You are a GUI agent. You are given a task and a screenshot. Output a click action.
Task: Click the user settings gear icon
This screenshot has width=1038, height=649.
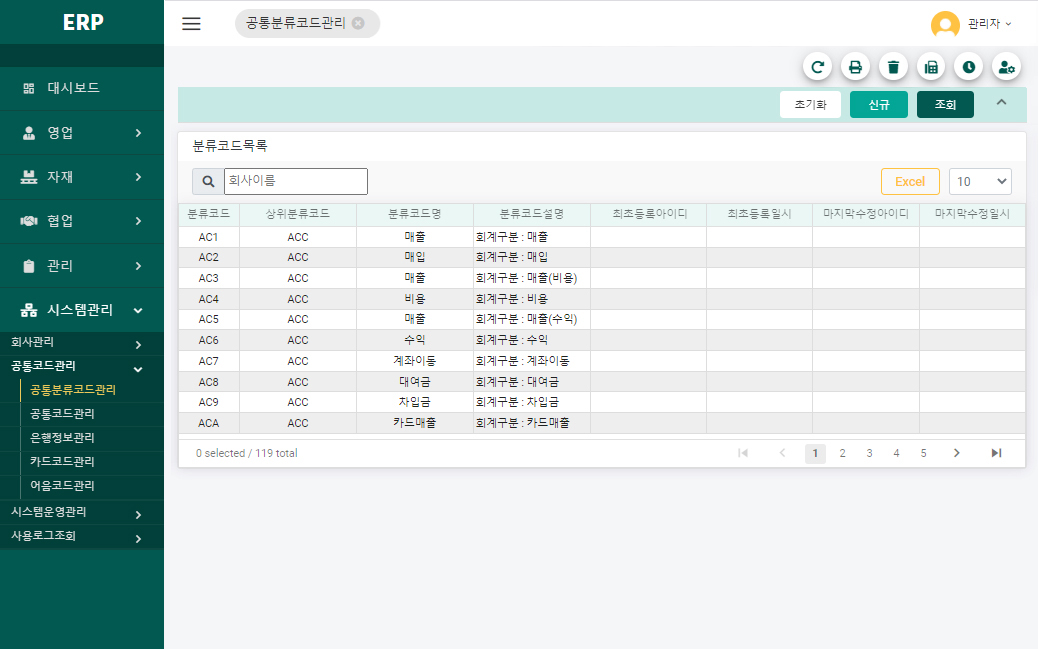pyautogui.click(x=1006, y=67)
